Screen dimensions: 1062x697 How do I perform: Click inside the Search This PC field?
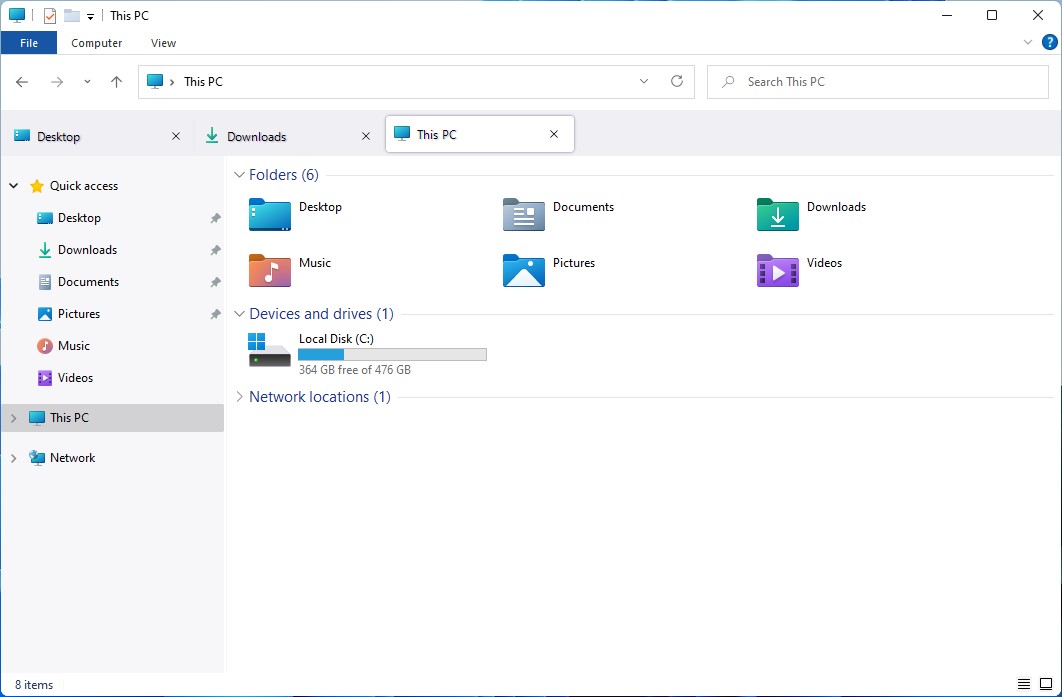[x=876, y=81]
